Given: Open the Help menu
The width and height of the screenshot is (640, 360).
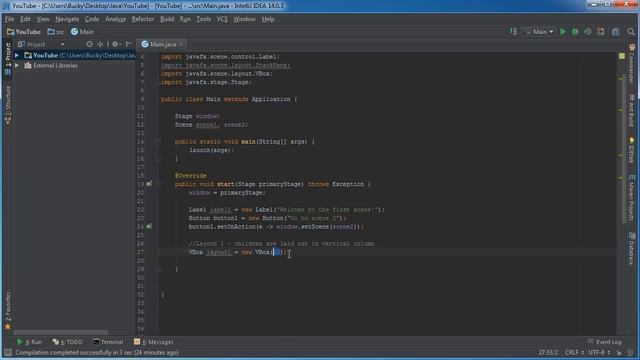Looking at the screenshot, I should [268, 19].
